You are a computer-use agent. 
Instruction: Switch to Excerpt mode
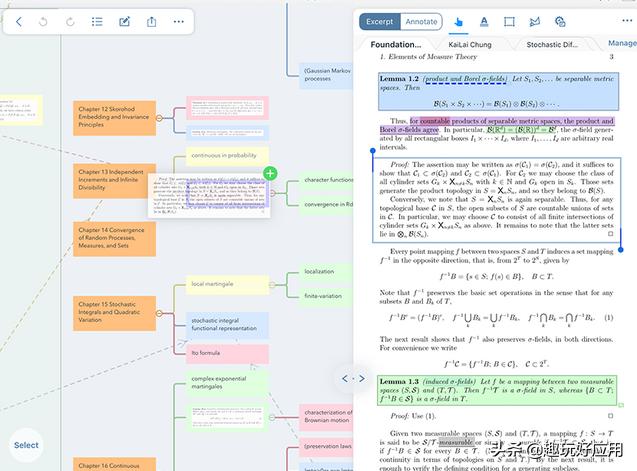click(x=379, y=22)
